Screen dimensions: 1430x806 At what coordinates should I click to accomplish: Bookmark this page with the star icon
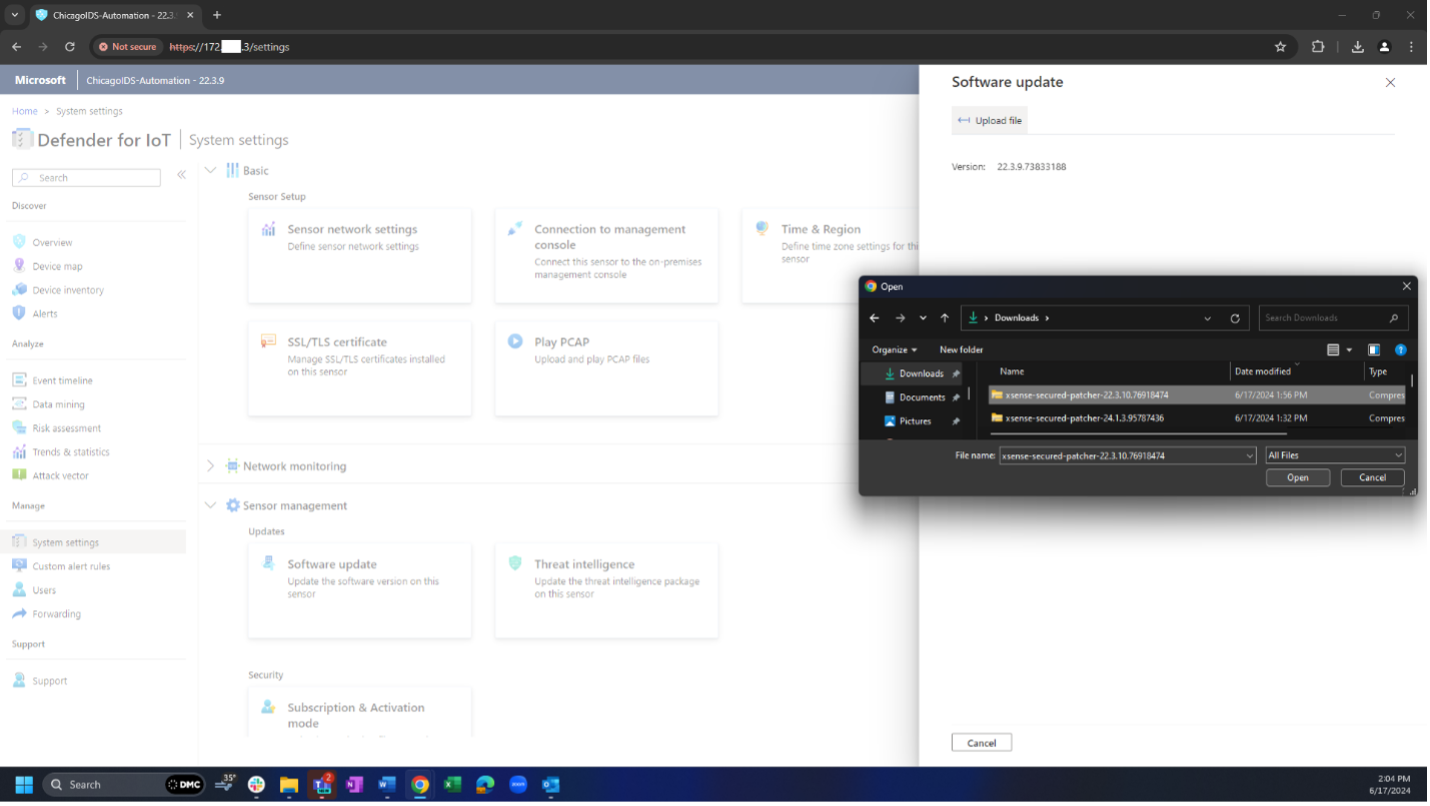[1280, 47]
